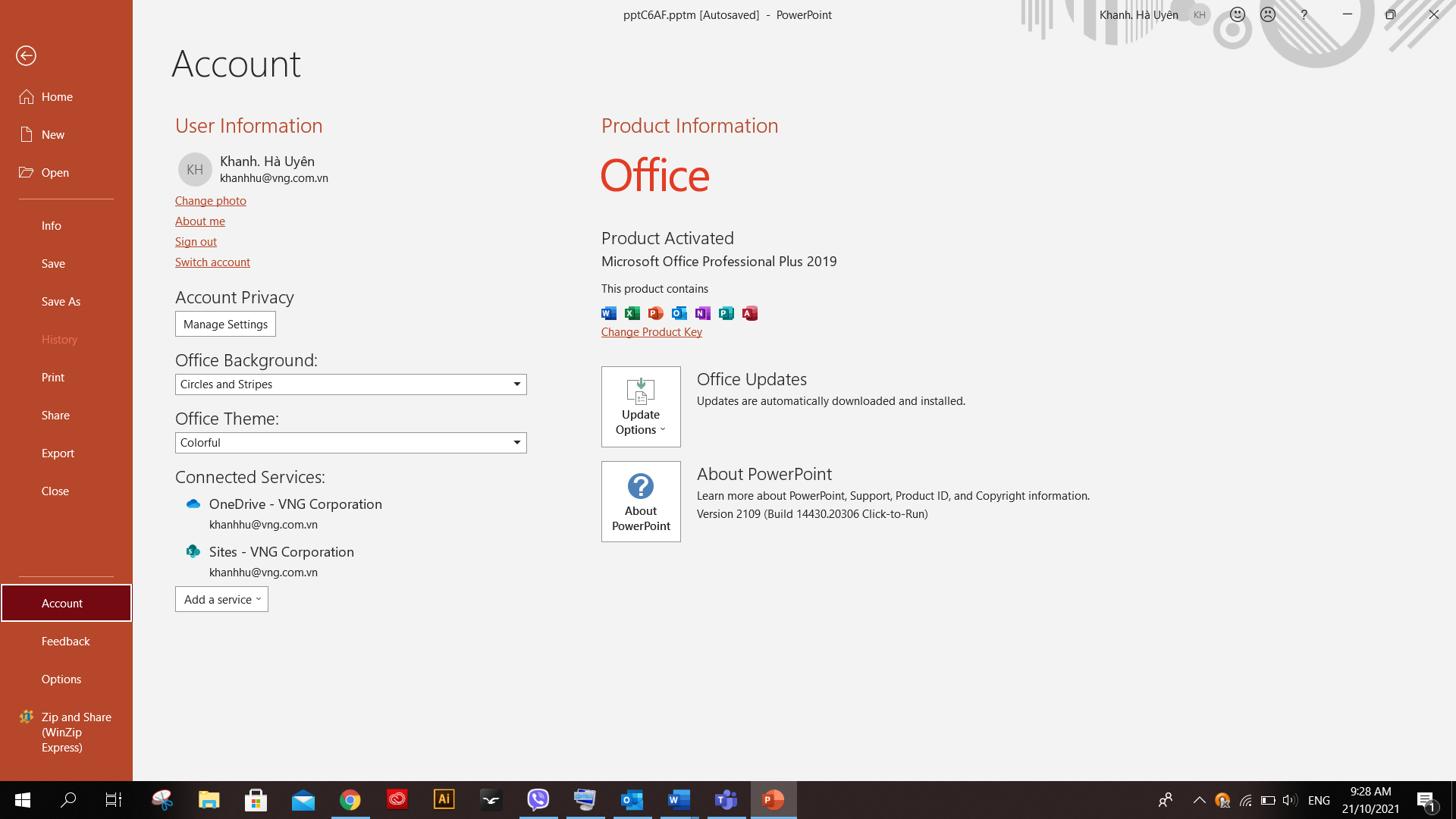Open the Print section
This screenshot has width=1456, height=819.
click(x=66, y=377)
